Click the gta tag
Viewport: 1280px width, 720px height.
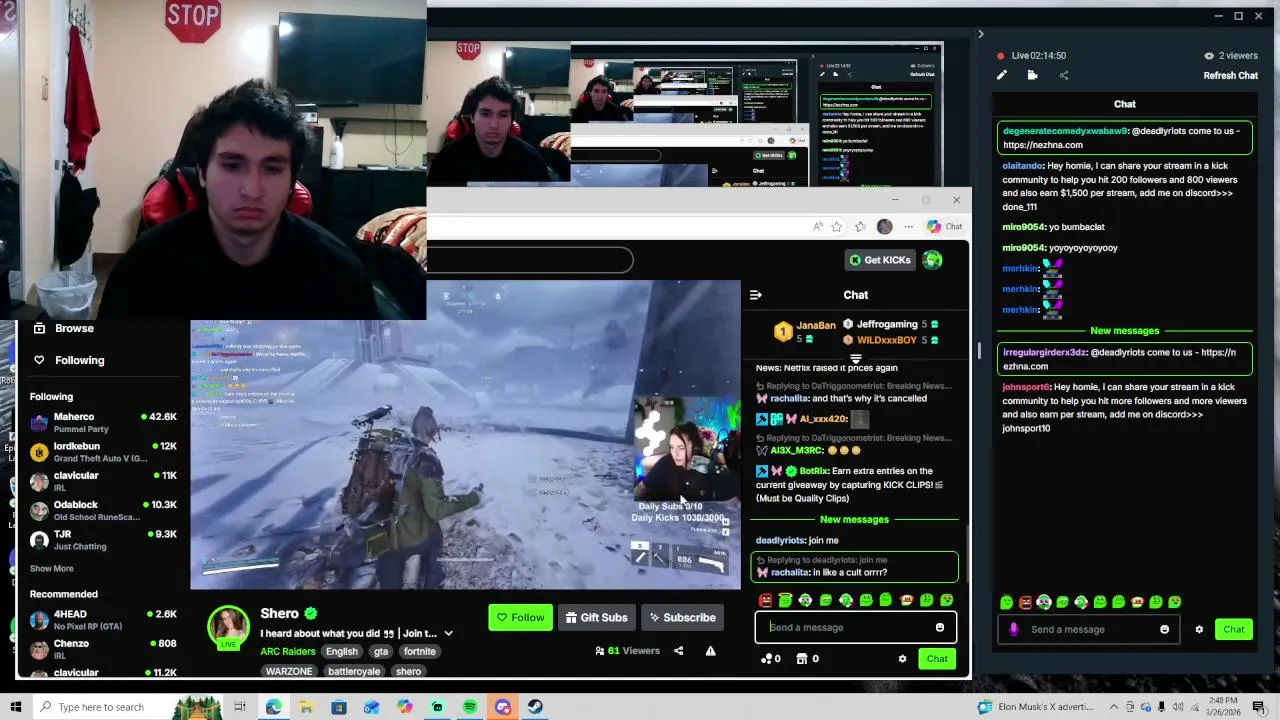tap(381, 651)
